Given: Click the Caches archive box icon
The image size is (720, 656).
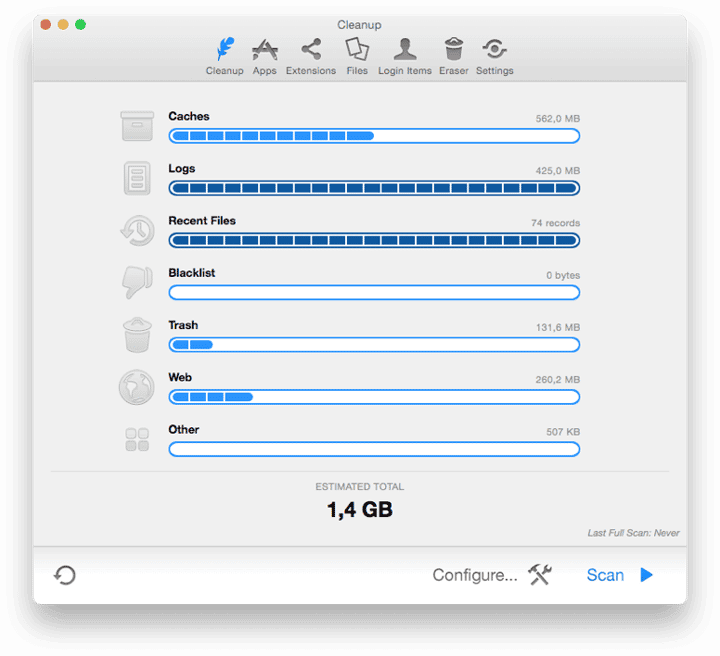Looking at the screenshot, I should click(137, 126).
